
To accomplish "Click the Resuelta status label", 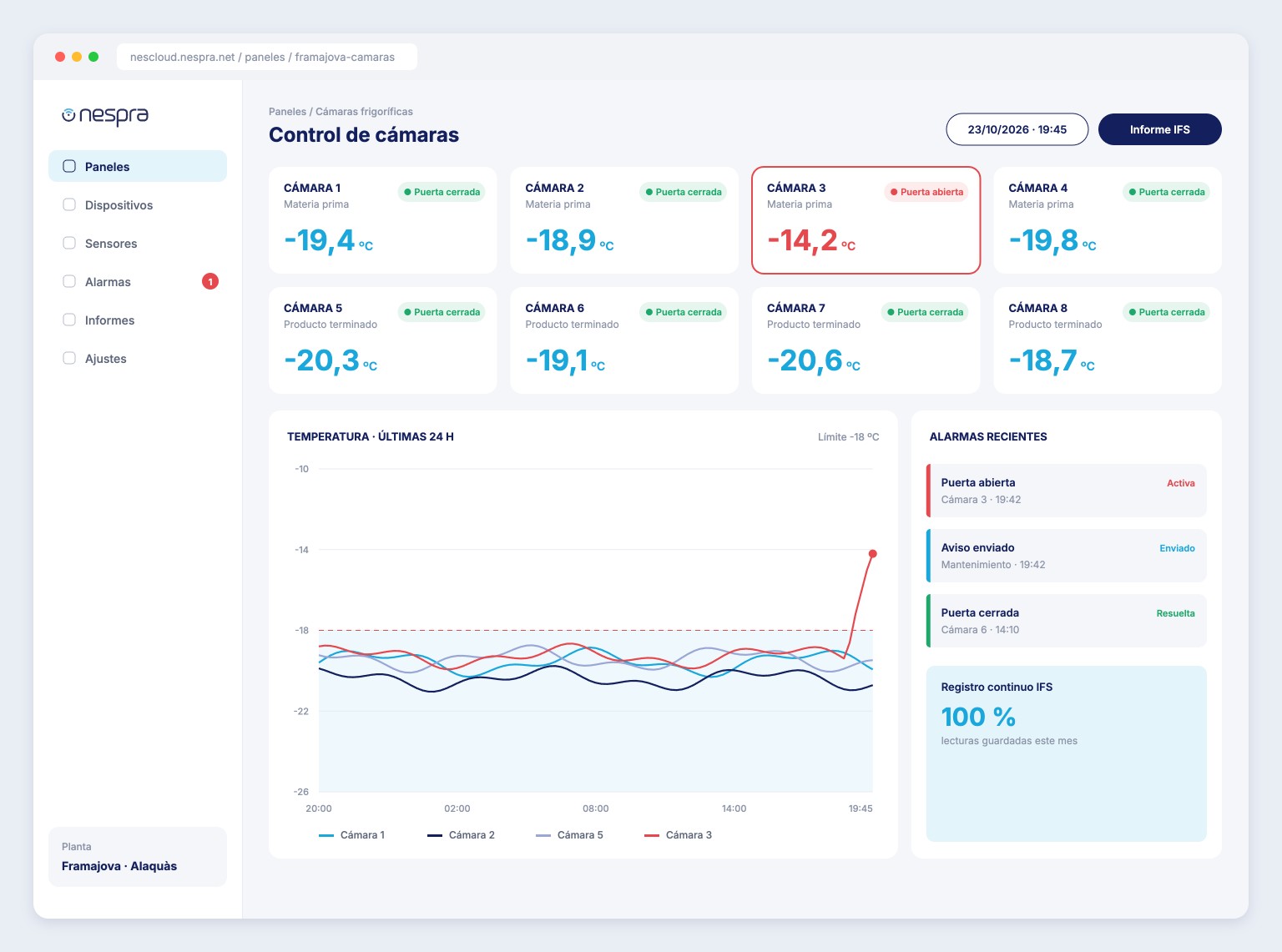I will coord(1175,613).
